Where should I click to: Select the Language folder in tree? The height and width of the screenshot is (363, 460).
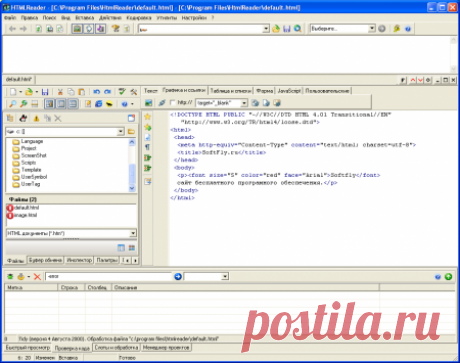coord(32,141)
